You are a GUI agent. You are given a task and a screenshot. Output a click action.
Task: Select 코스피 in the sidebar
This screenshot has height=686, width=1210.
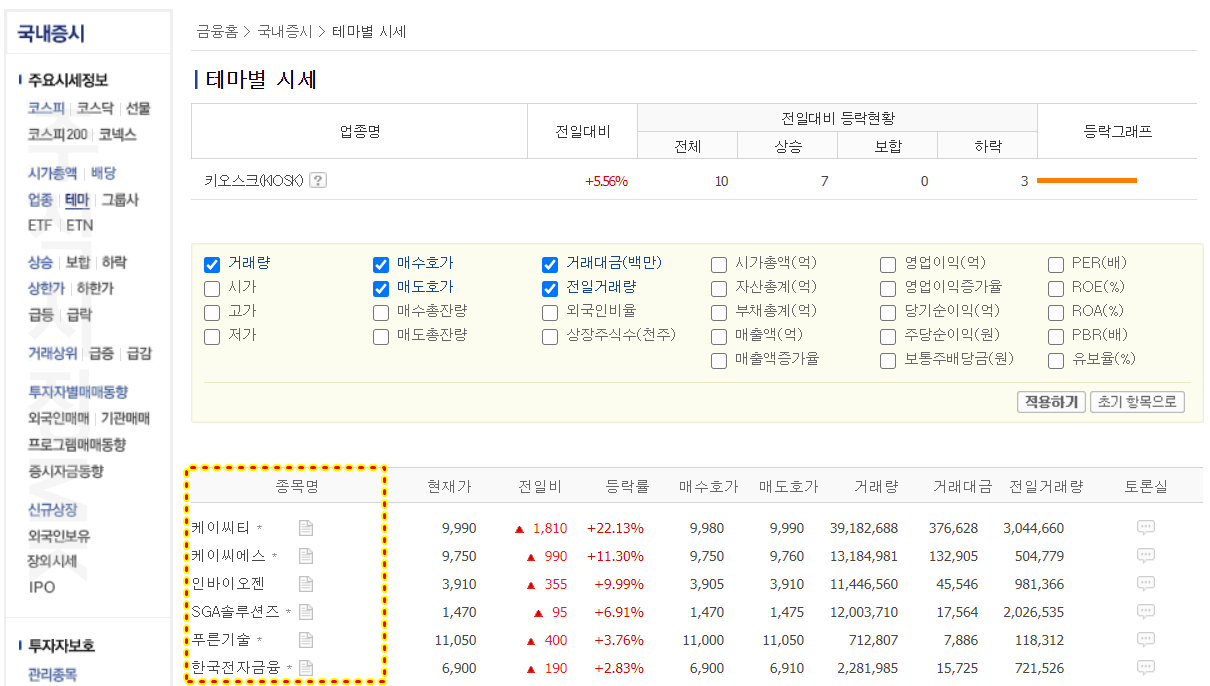(x=46, y=108)
